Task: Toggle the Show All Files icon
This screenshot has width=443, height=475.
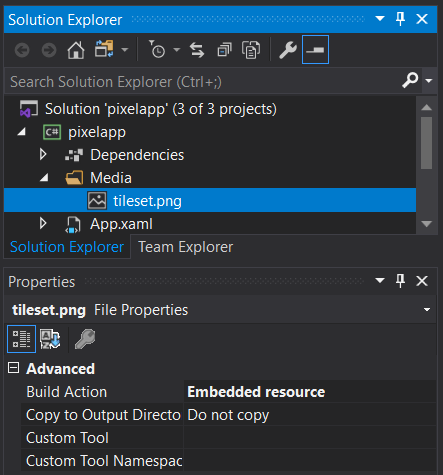Action: 251,50
